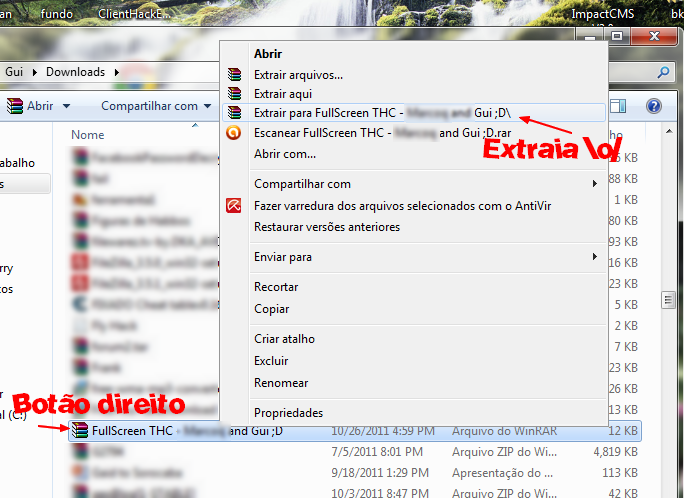
Task: Select Recortar in the context menu
Action: tap(276, 287)
